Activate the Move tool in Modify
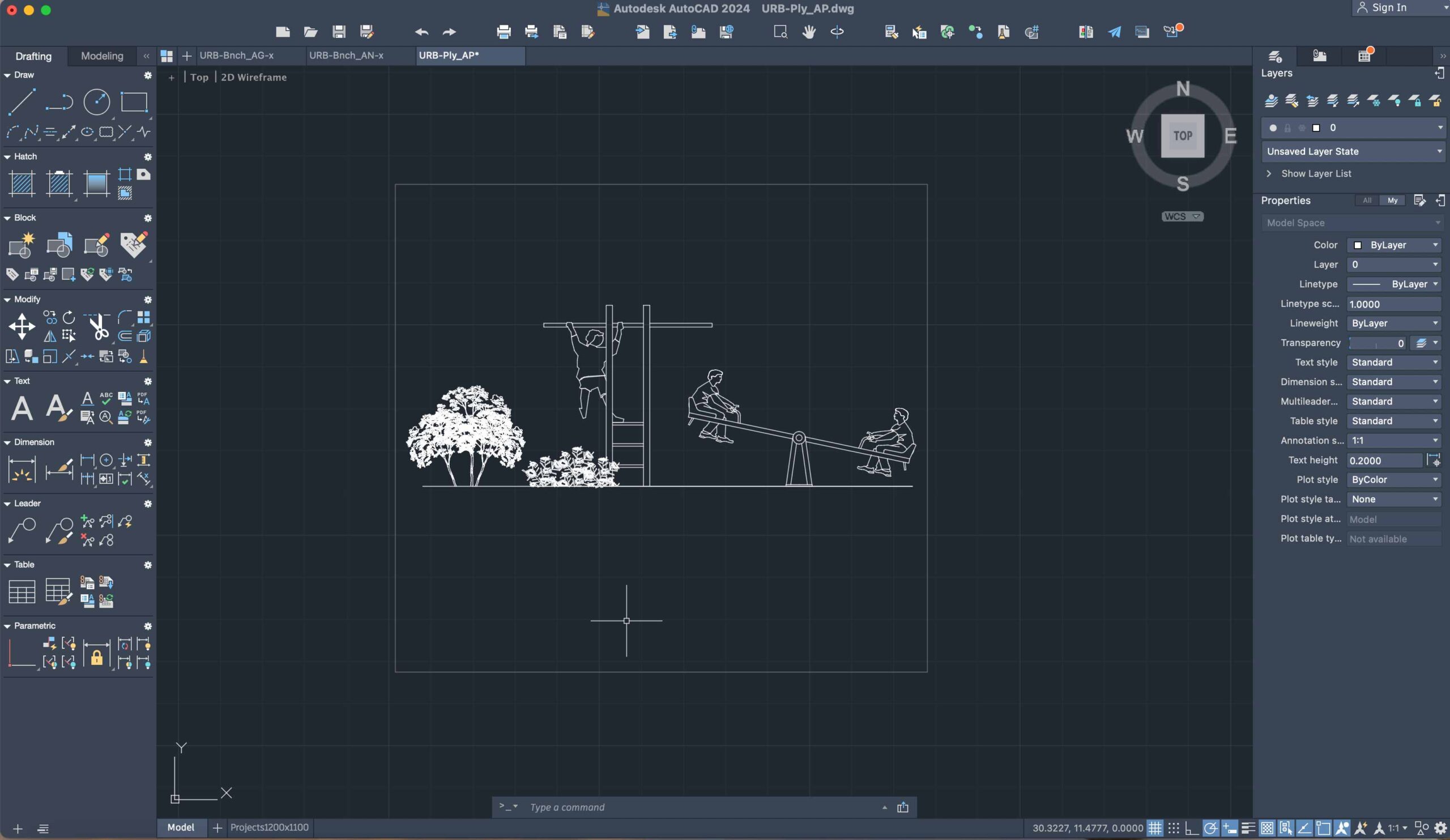 (x=22, y=327)
